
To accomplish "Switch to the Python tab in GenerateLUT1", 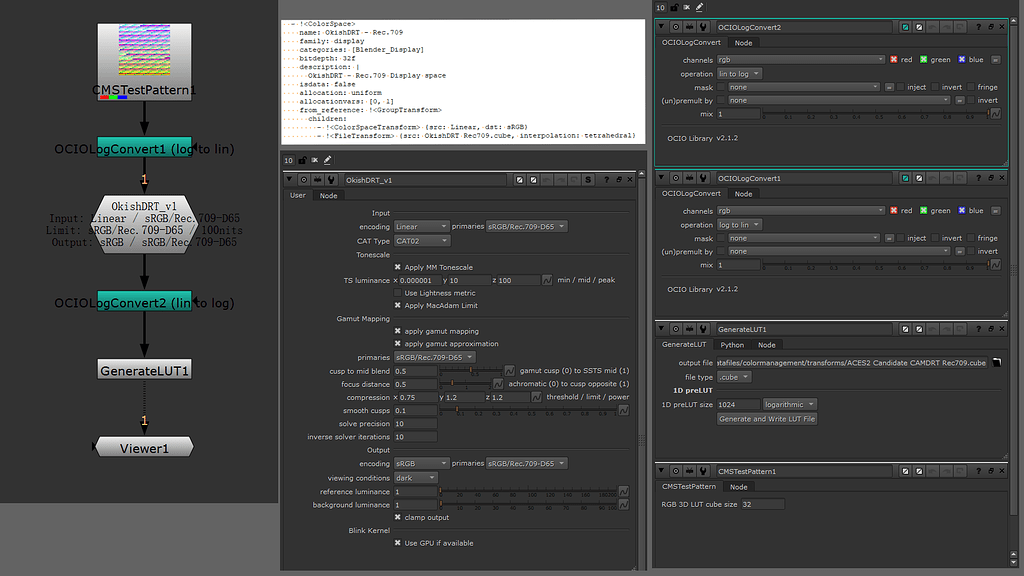I will 732,345.
